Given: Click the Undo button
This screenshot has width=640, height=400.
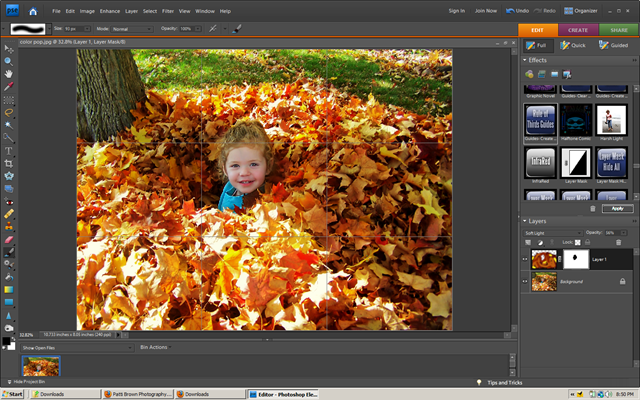Looking at the screenshot, I should [x=518, y=11].
